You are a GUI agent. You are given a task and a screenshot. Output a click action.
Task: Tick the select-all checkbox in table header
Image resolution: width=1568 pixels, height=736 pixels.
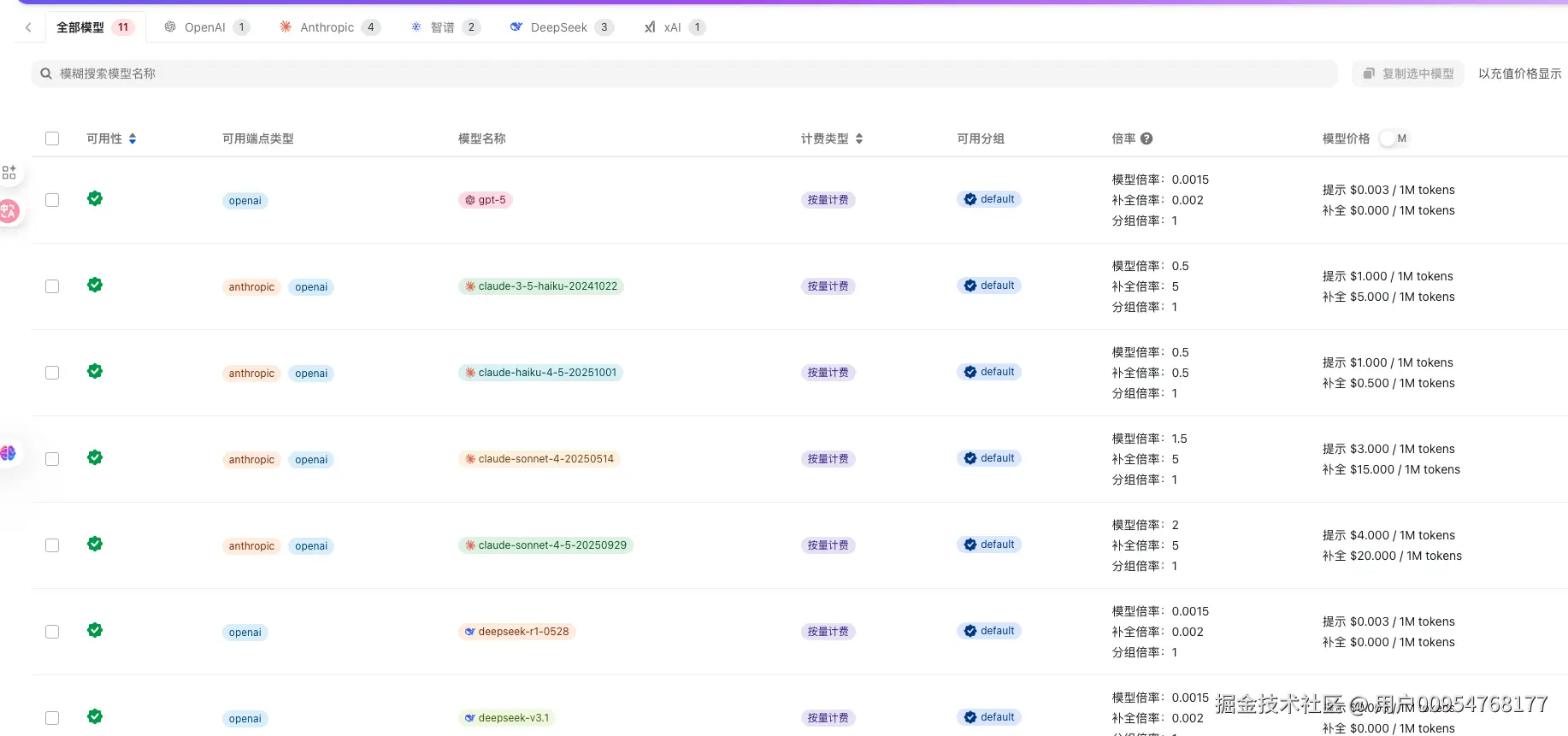[52, 138]
